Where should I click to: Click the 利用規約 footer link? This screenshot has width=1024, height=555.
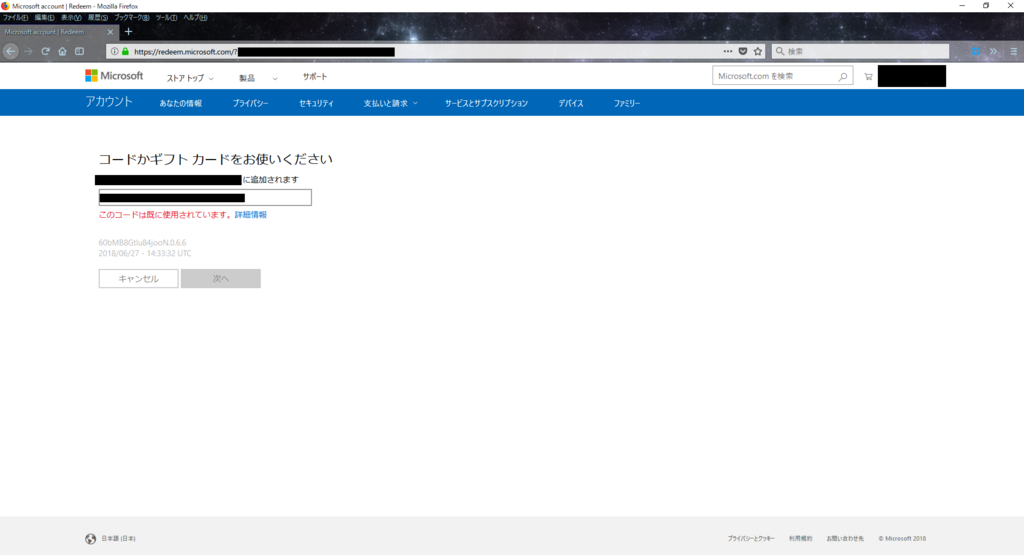[801, 539]
